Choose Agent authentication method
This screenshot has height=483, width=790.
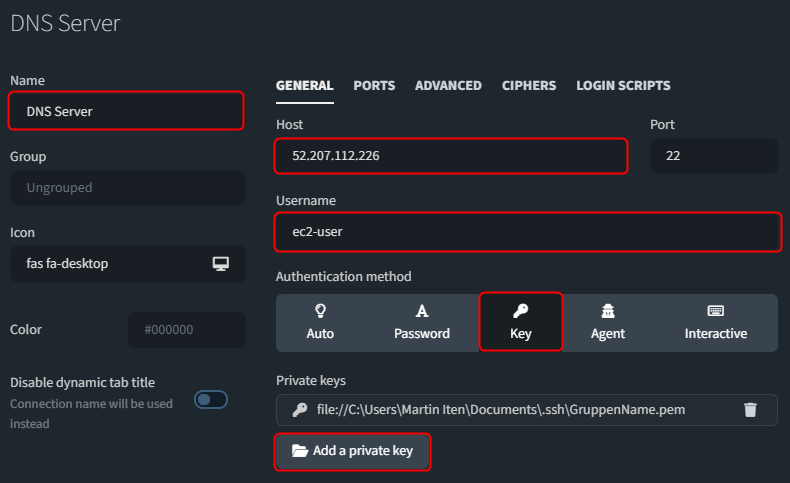tap(607, 322)
